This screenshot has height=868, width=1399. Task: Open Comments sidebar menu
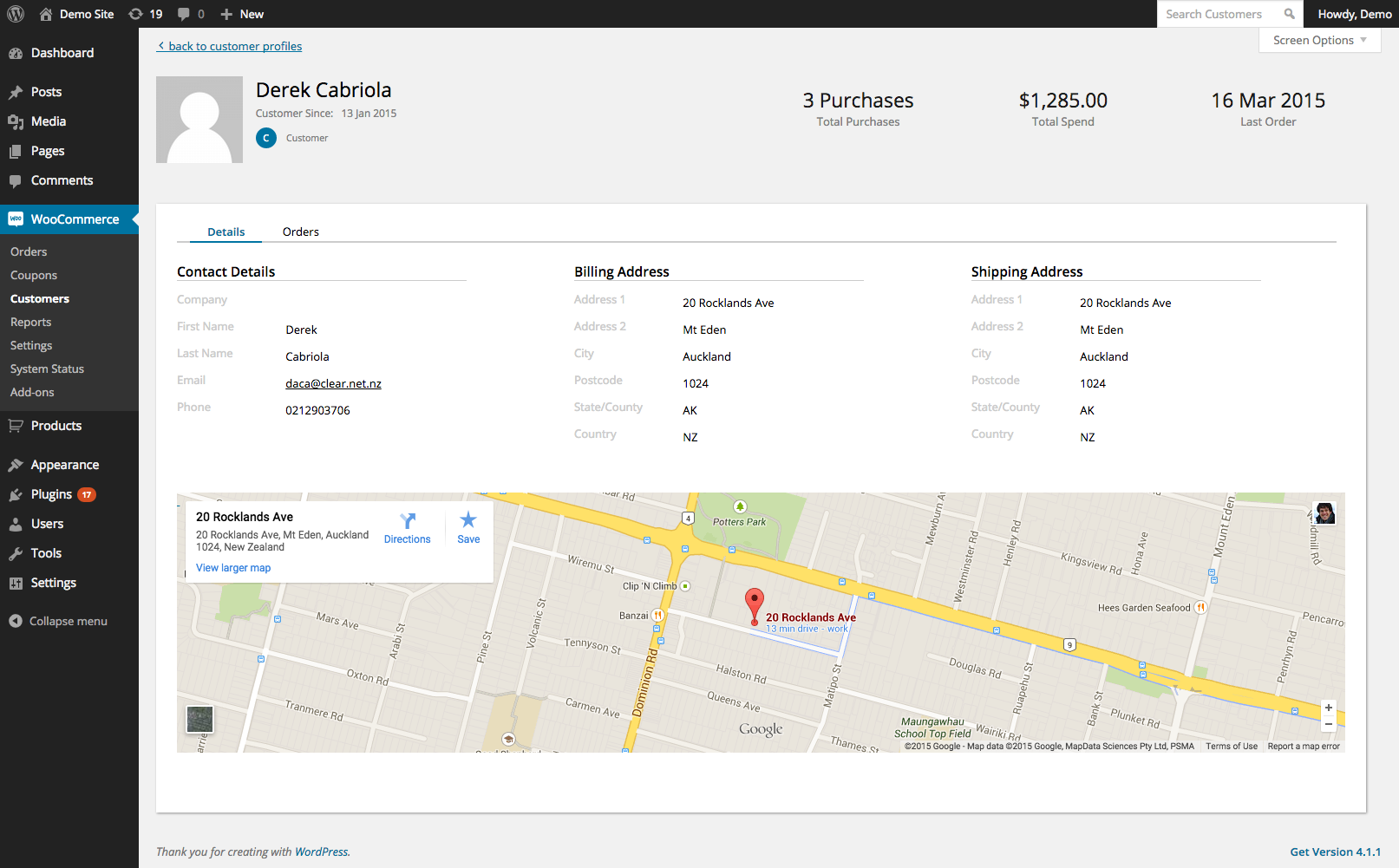(x=69, y=180)
